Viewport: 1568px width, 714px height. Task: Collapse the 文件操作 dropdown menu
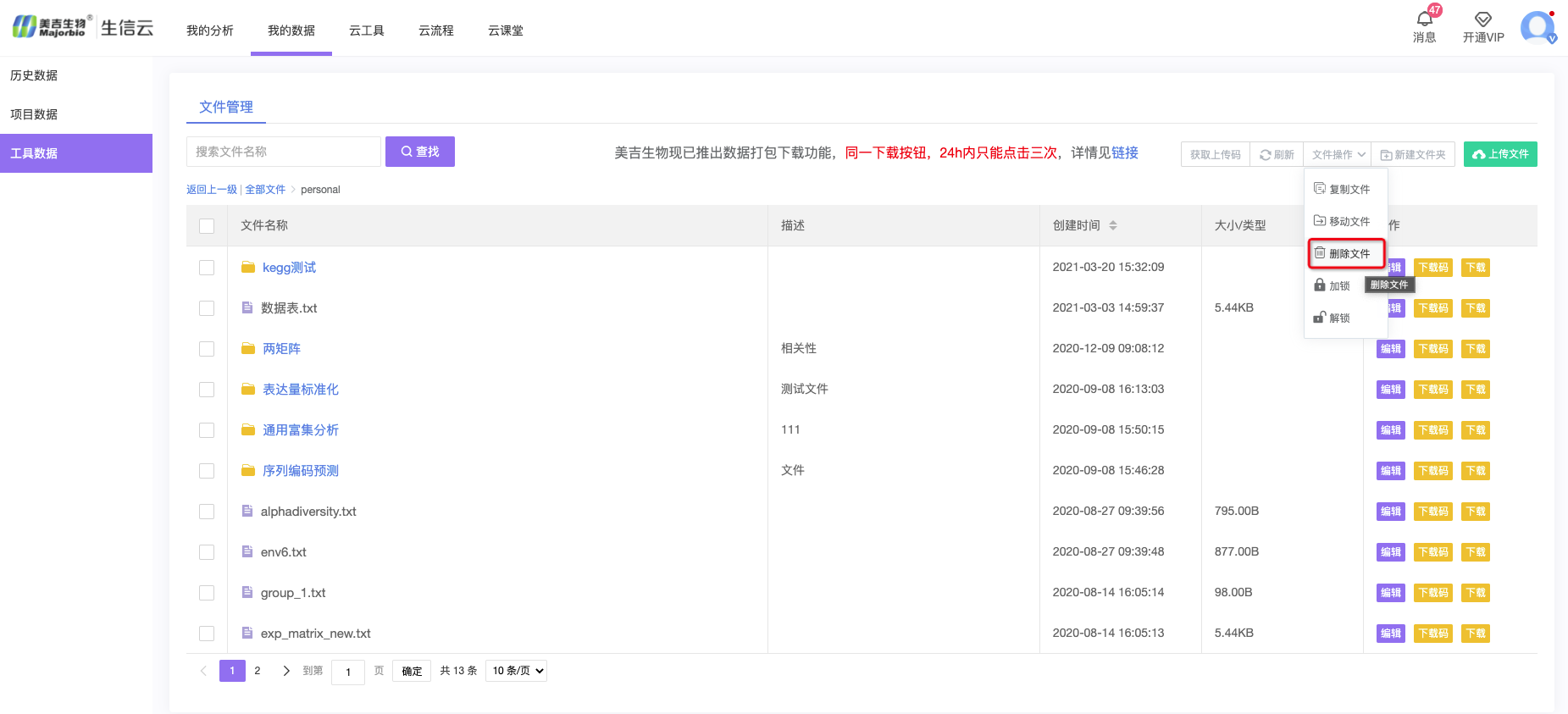click(1338, 154)
